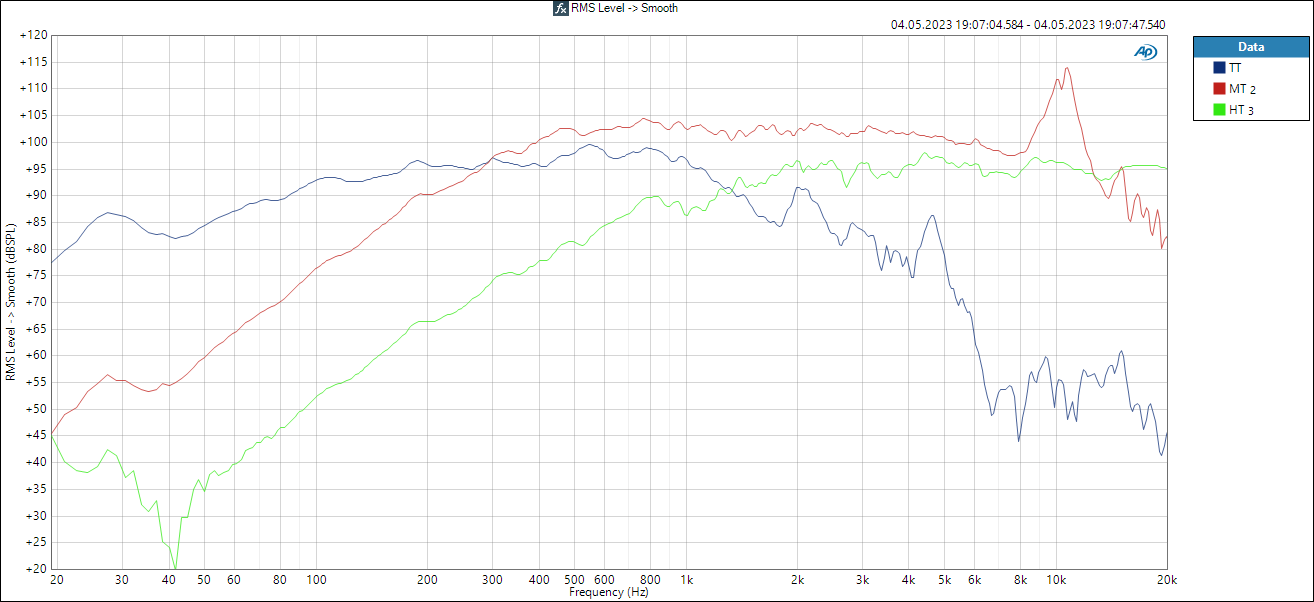Select the green HT color swatch in legend
Viewport: 1314px width, 602px height.
[x=1219, y=110]
